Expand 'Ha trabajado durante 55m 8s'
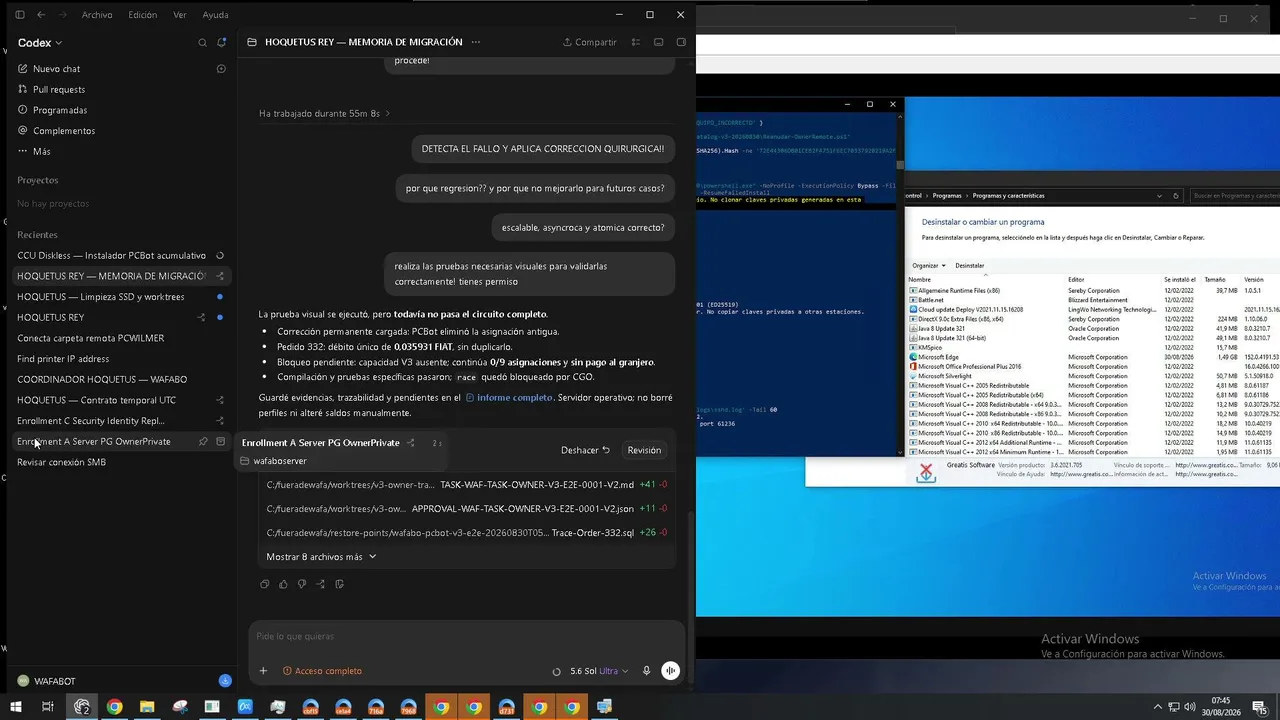Screen dimensions: 1280x720 point(324,114)
